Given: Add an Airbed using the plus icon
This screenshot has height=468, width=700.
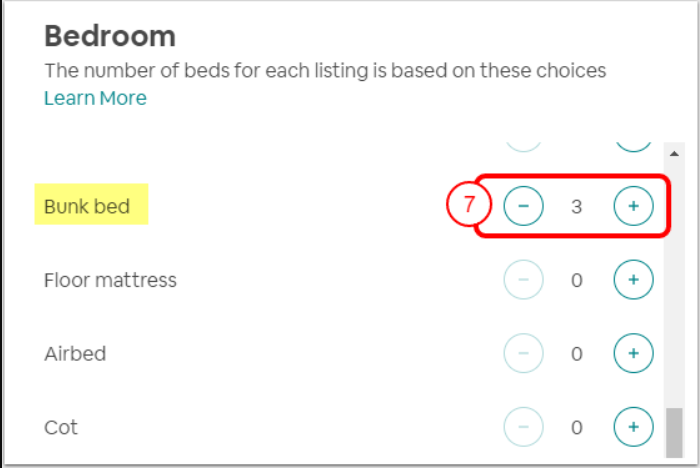Looking at the screenshot, I should pyautogui.click(x=632, y=353).
